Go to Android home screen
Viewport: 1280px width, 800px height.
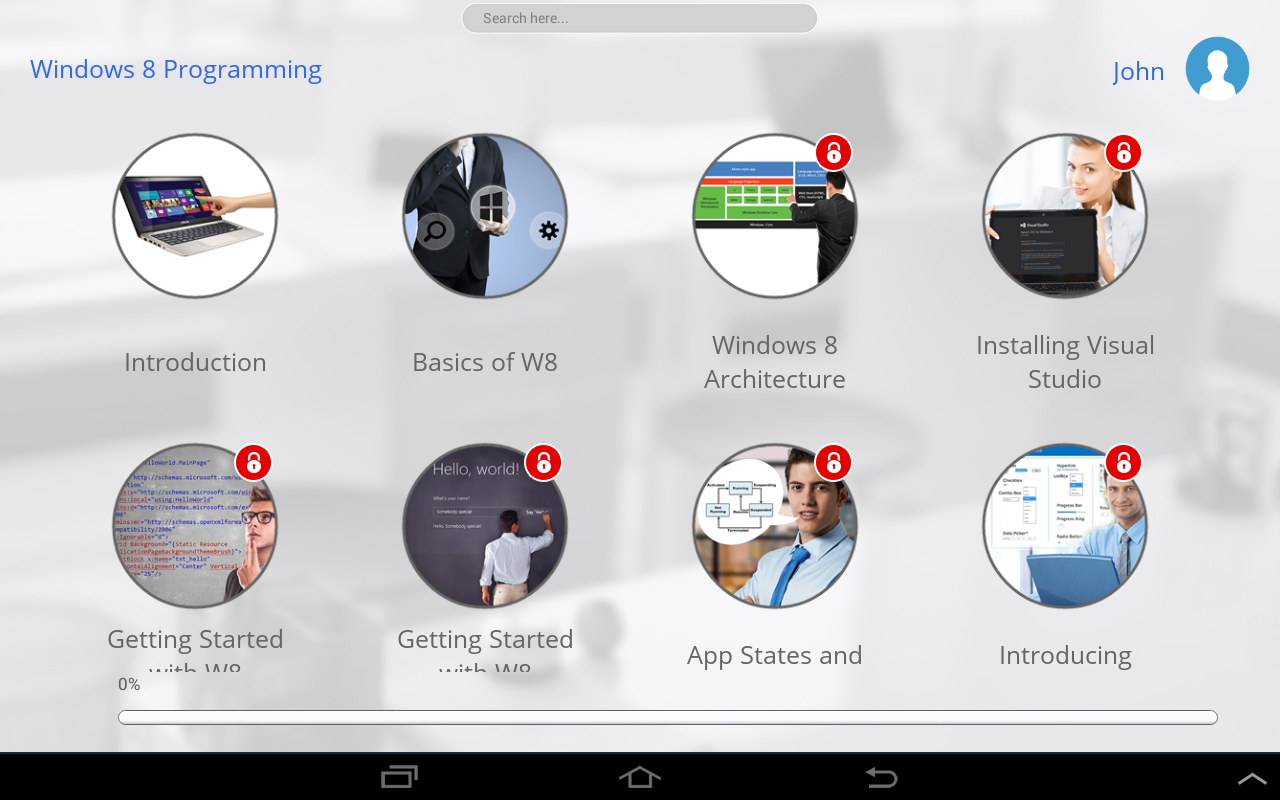coord(640,777)
